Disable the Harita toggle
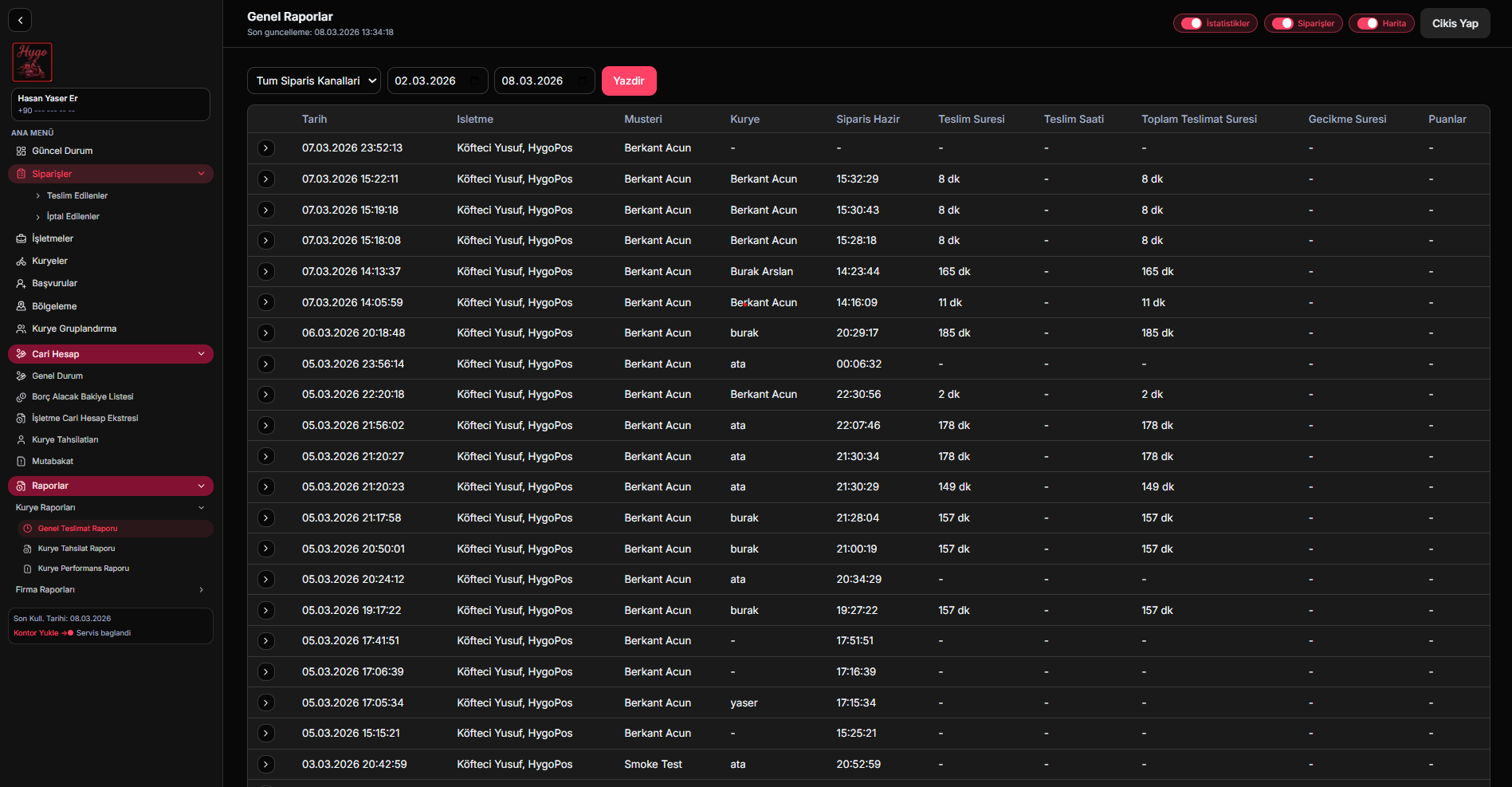The width and height of the screenshot is (1512, 787). 1368,23
